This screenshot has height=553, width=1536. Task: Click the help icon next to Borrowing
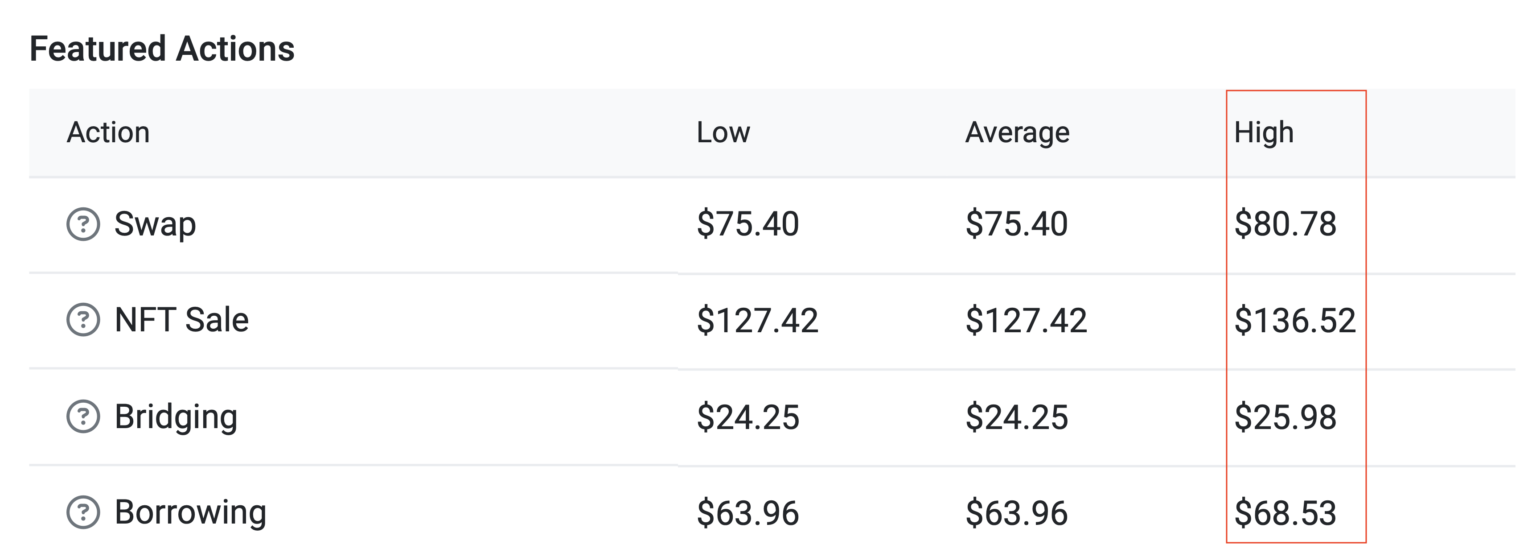[x=83, y=513]
